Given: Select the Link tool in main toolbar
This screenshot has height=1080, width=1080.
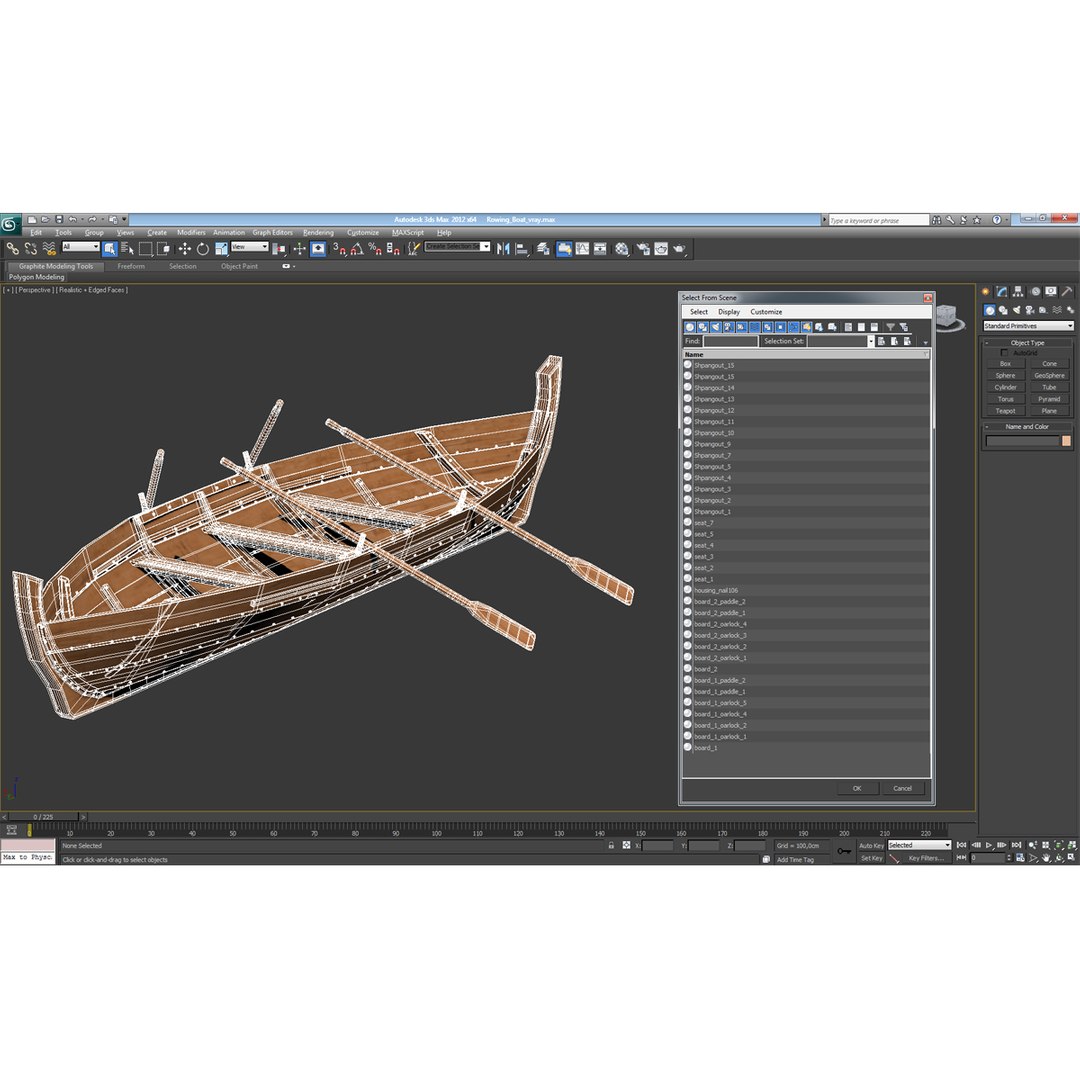Looking at the screenshot, I should tap(12, 249).
